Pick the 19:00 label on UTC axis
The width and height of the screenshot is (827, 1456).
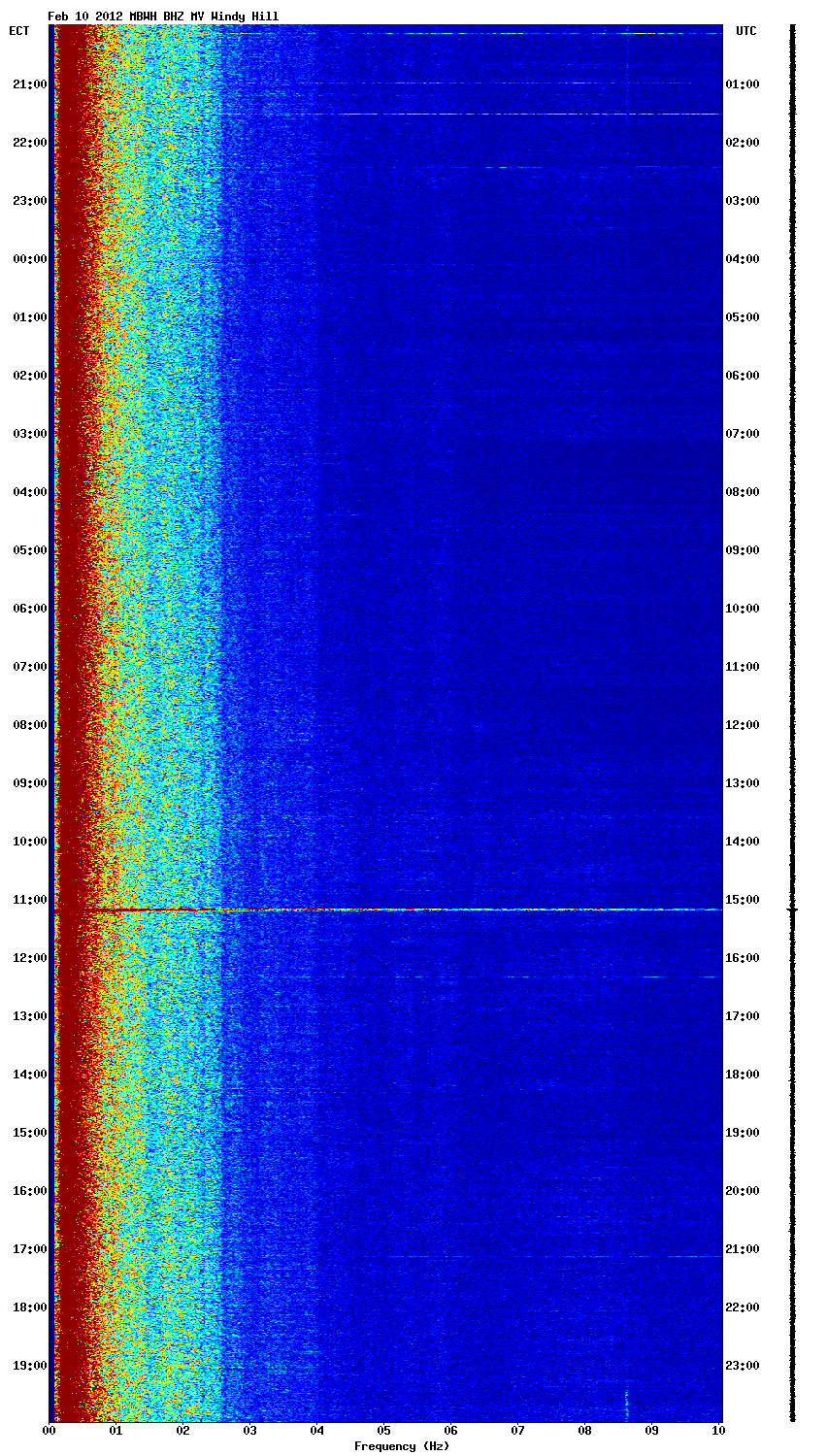click(743, 1133)
